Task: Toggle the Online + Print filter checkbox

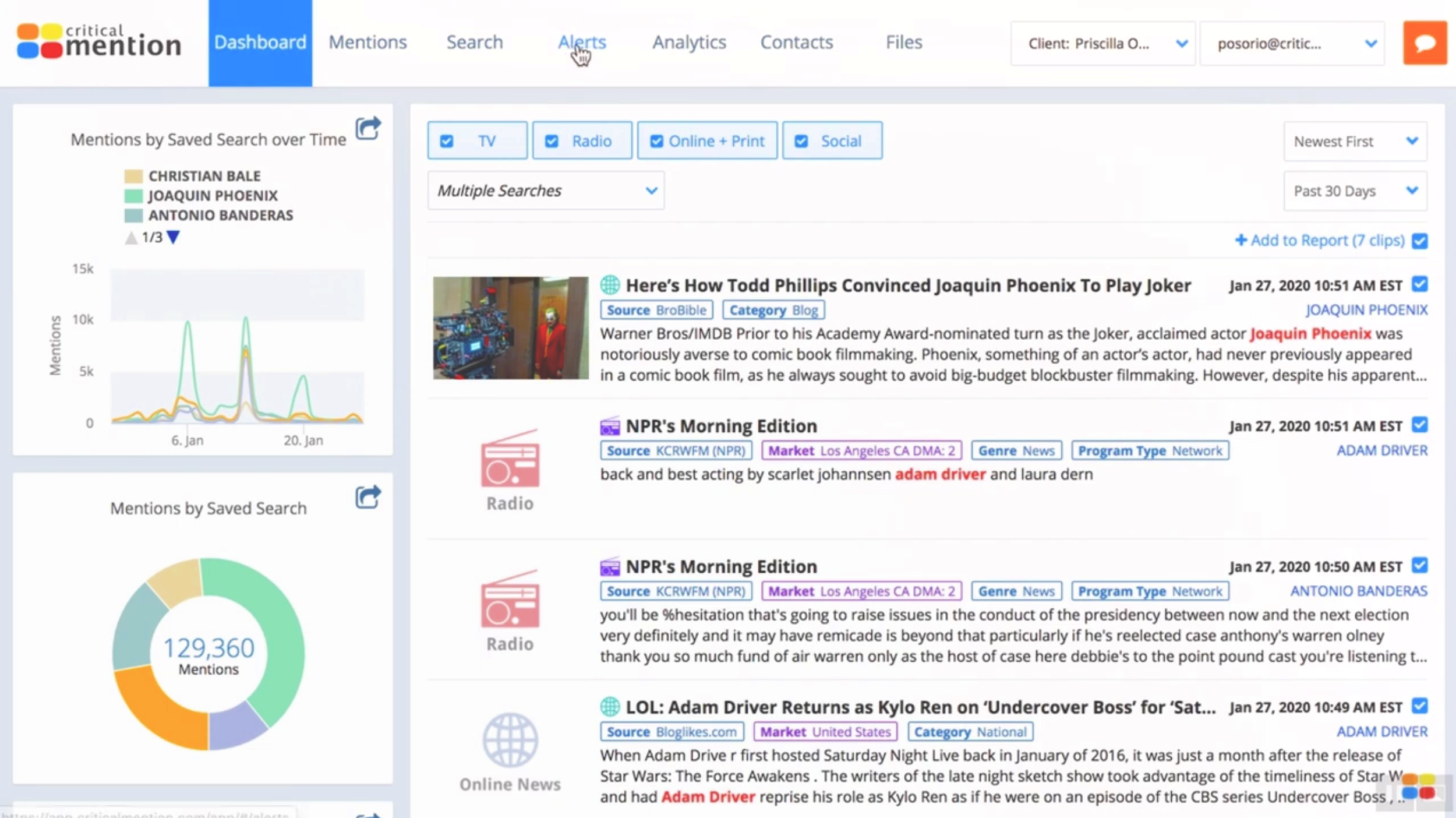Action: [656, 141]
